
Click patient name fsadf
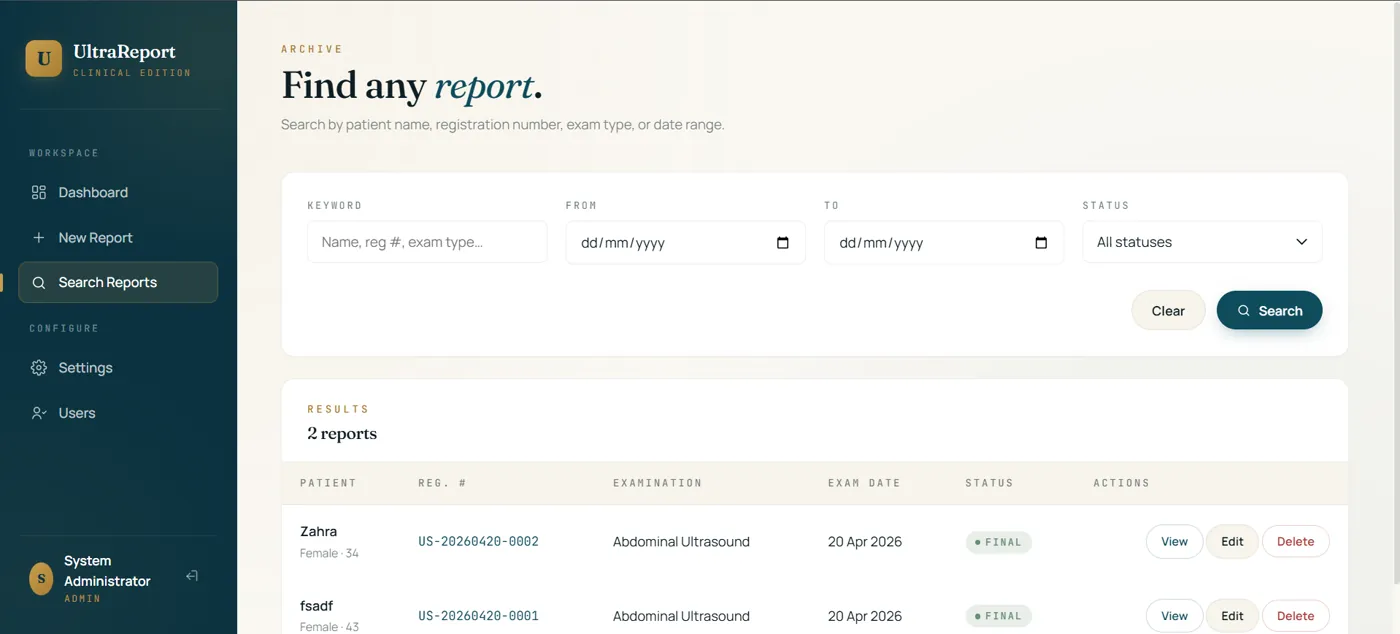pos(316,606)
